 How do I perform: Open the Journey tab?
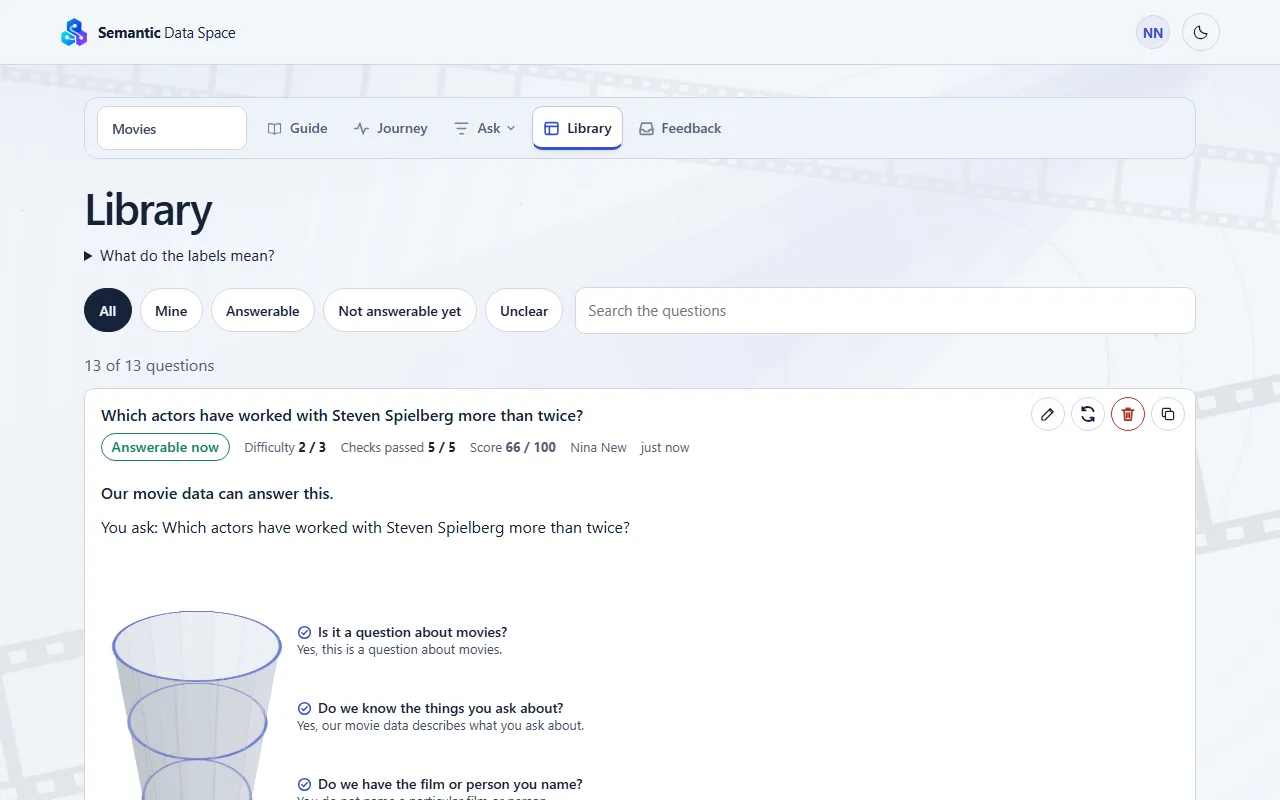coord(390,128)
